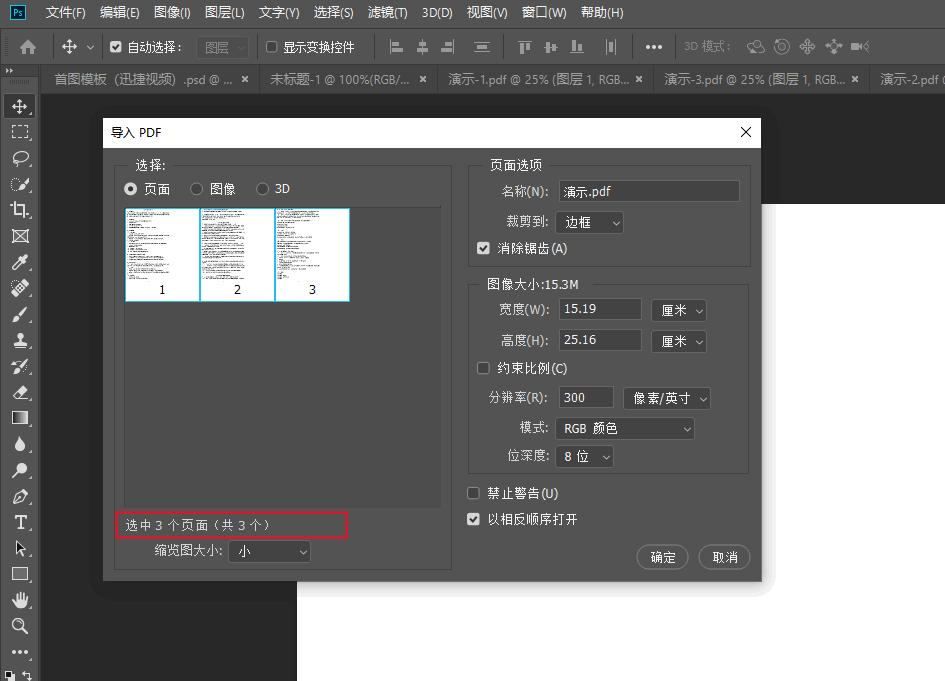Select the Eraser tool
Screen dimensions: 945x681
coord(20,392)
